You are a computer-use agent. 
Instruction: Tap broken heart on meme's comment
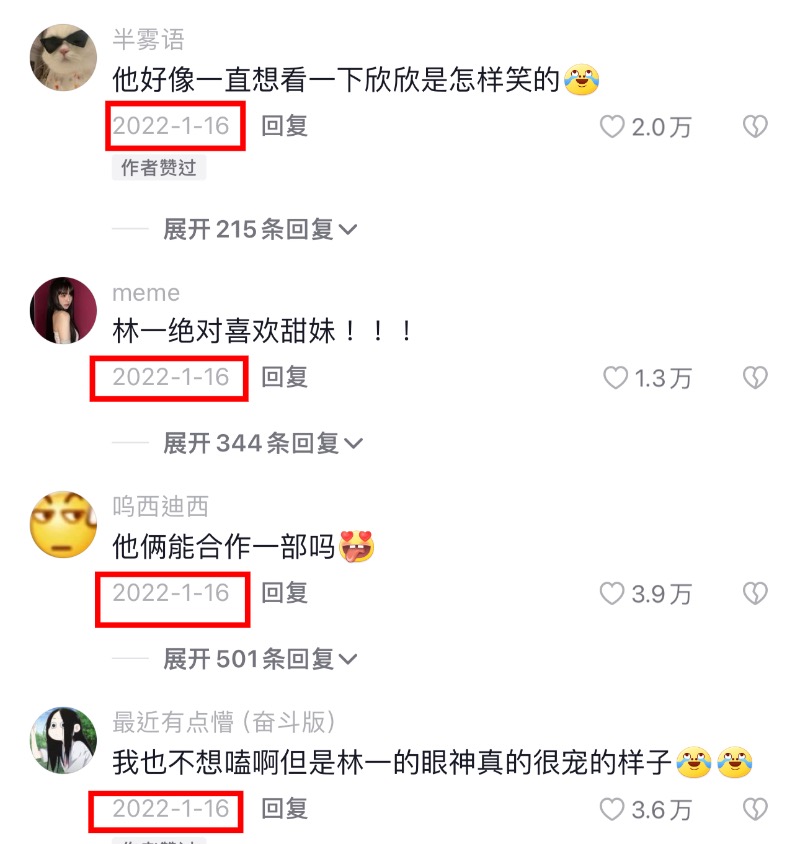pyautogui.click(x=755, y=378)
